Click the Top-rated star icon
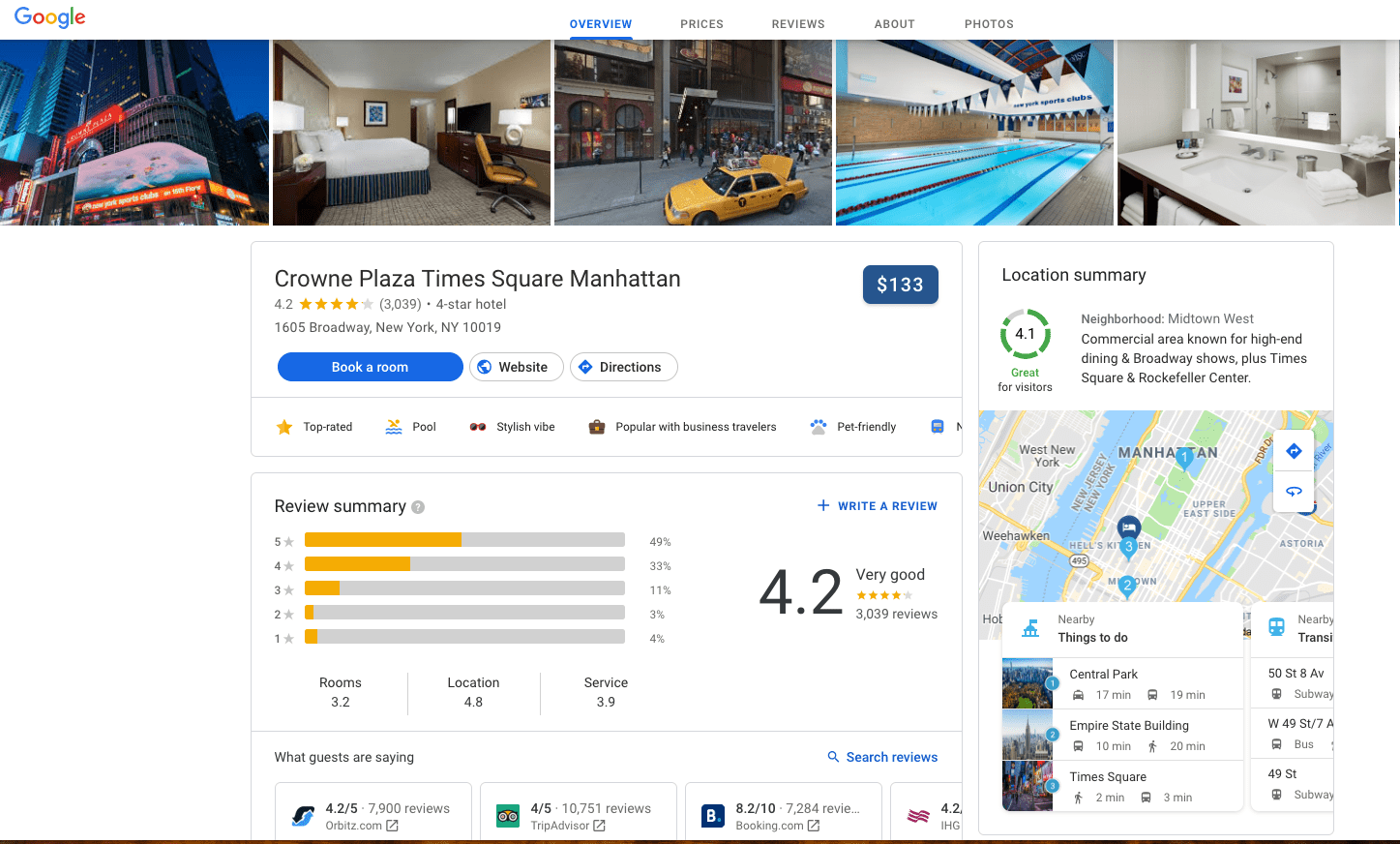Image resolution: width=1400 pixels, height=844 pixels. [284, 427]
